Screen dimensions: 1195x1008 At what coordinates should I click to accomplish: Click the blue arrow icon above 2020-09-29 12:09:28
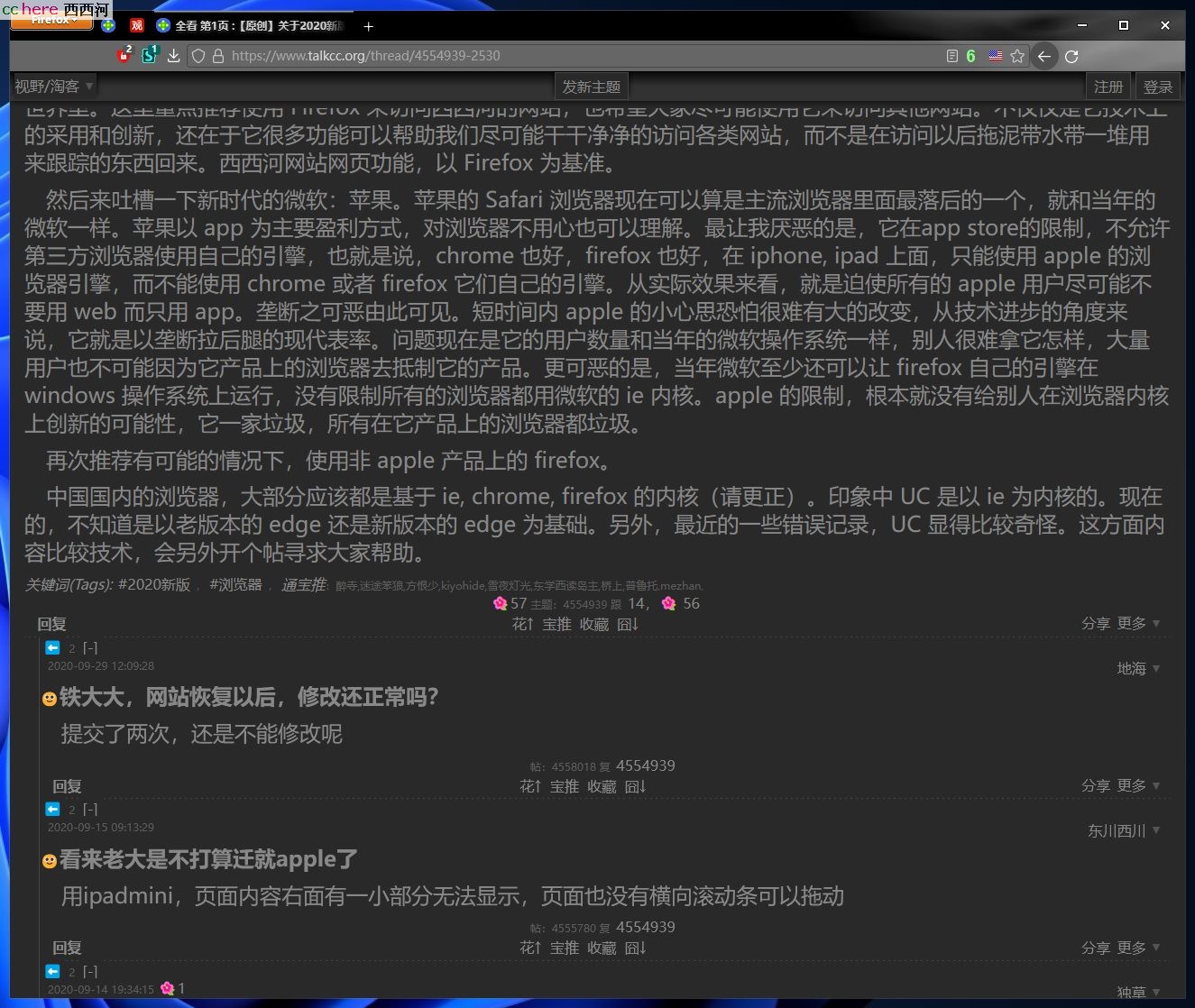52,647
